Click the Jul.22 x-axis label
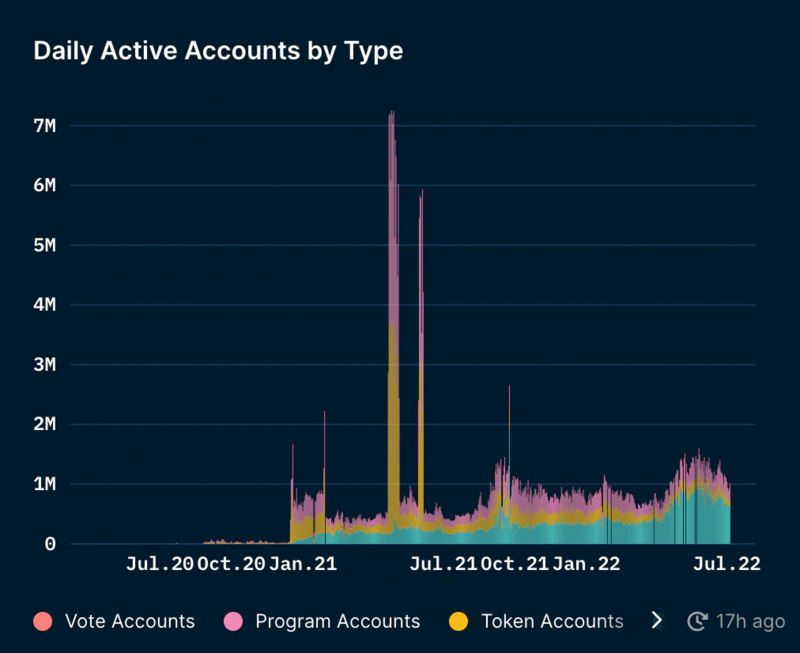 (727, 564)
